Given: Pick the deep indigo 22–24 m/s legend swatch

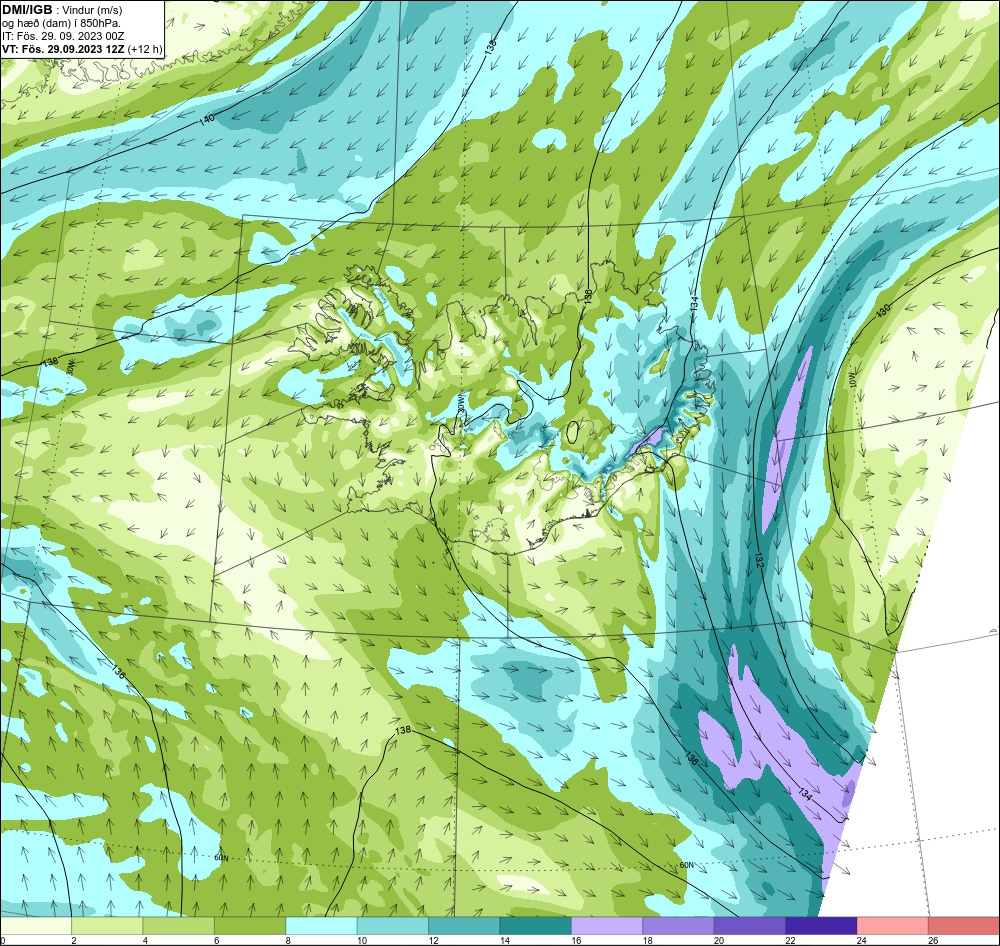Looking at the screenshot, I should (821, 926).
